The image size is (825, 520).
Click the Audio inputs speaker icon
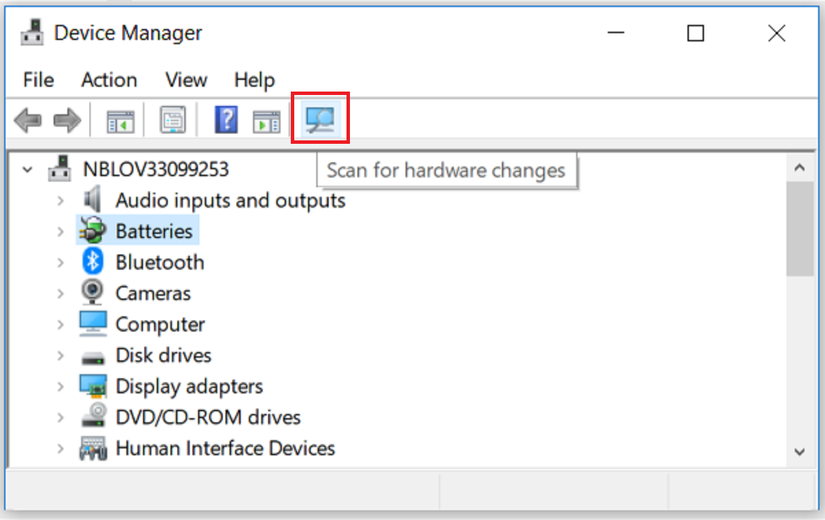pos(93,199)
